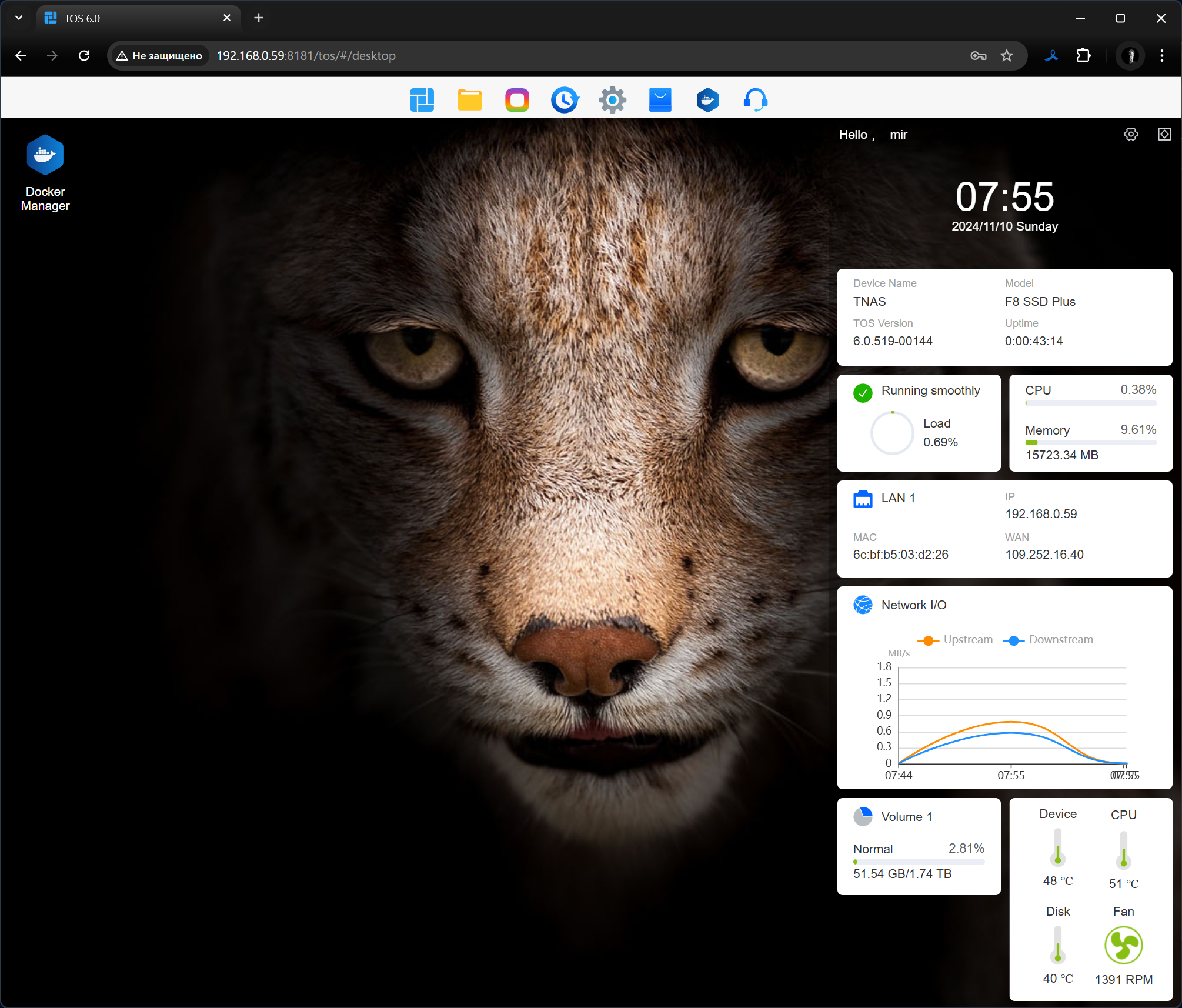This screenshot has width=1182, height=1008.
Task: Open widget settings gear near the greeting
Action: pyautogui.click(x=1130, y=134)
